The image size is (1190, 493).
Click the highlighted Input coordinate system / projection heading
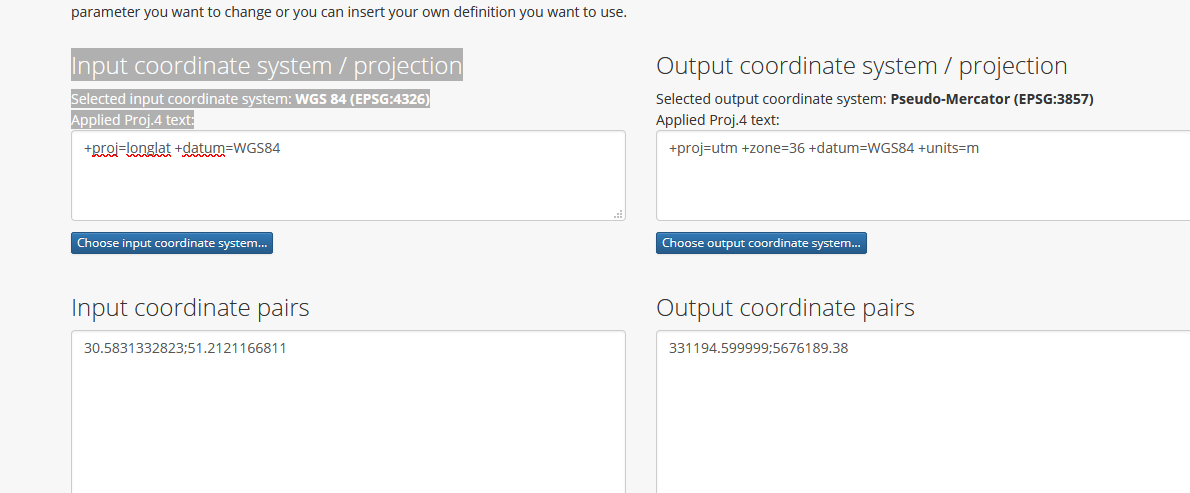[x=266, y=66]
